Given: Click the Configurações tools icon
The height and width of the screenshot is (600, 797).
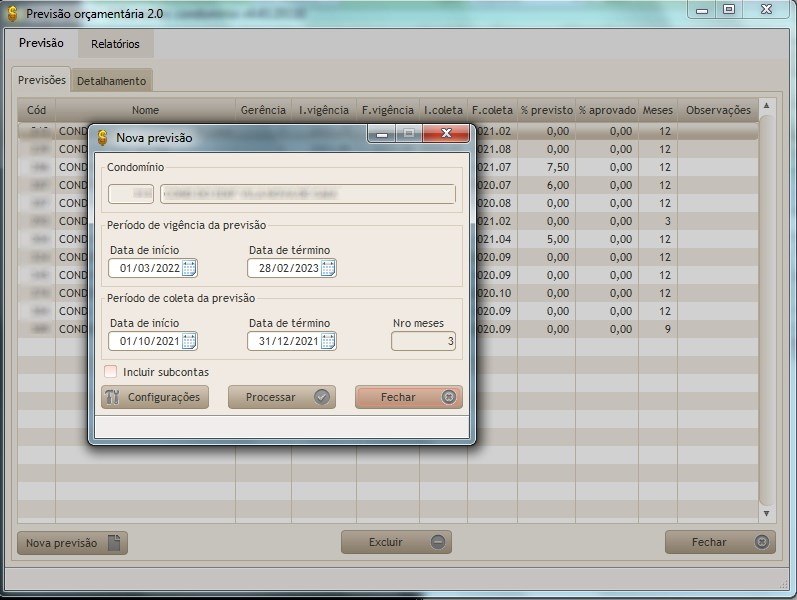Looking at the screenshot, I should (112, 397).
